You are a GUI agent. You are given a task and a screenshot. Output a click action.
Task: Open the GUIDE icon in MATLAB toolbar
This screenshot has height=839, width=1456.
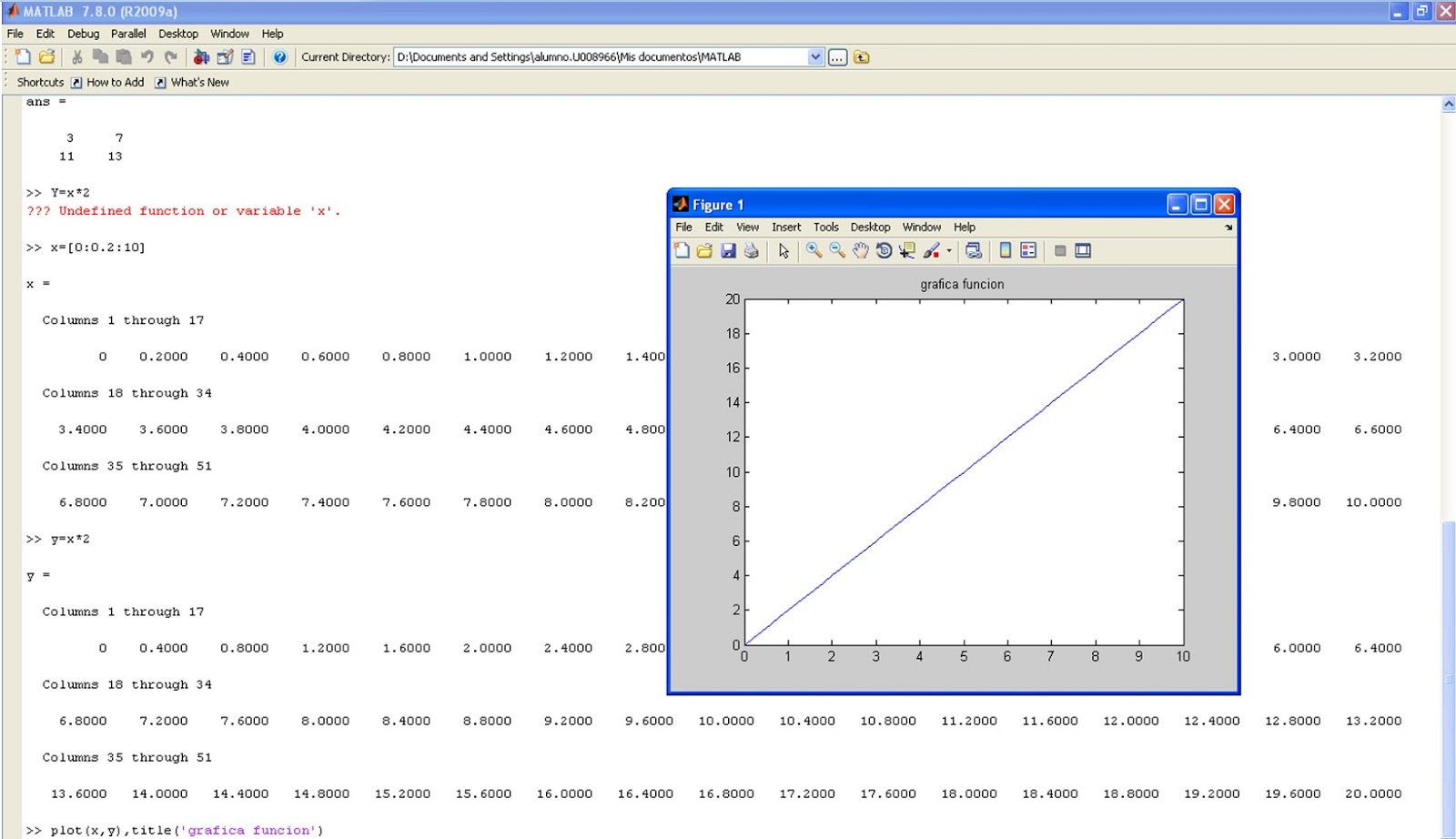225,56
